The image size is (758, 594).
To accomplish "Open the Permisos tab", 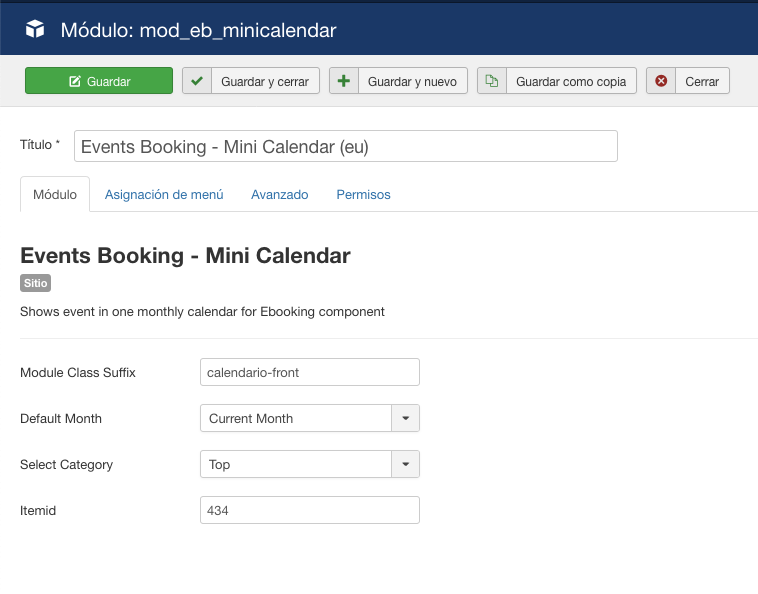I will point(363,194).
